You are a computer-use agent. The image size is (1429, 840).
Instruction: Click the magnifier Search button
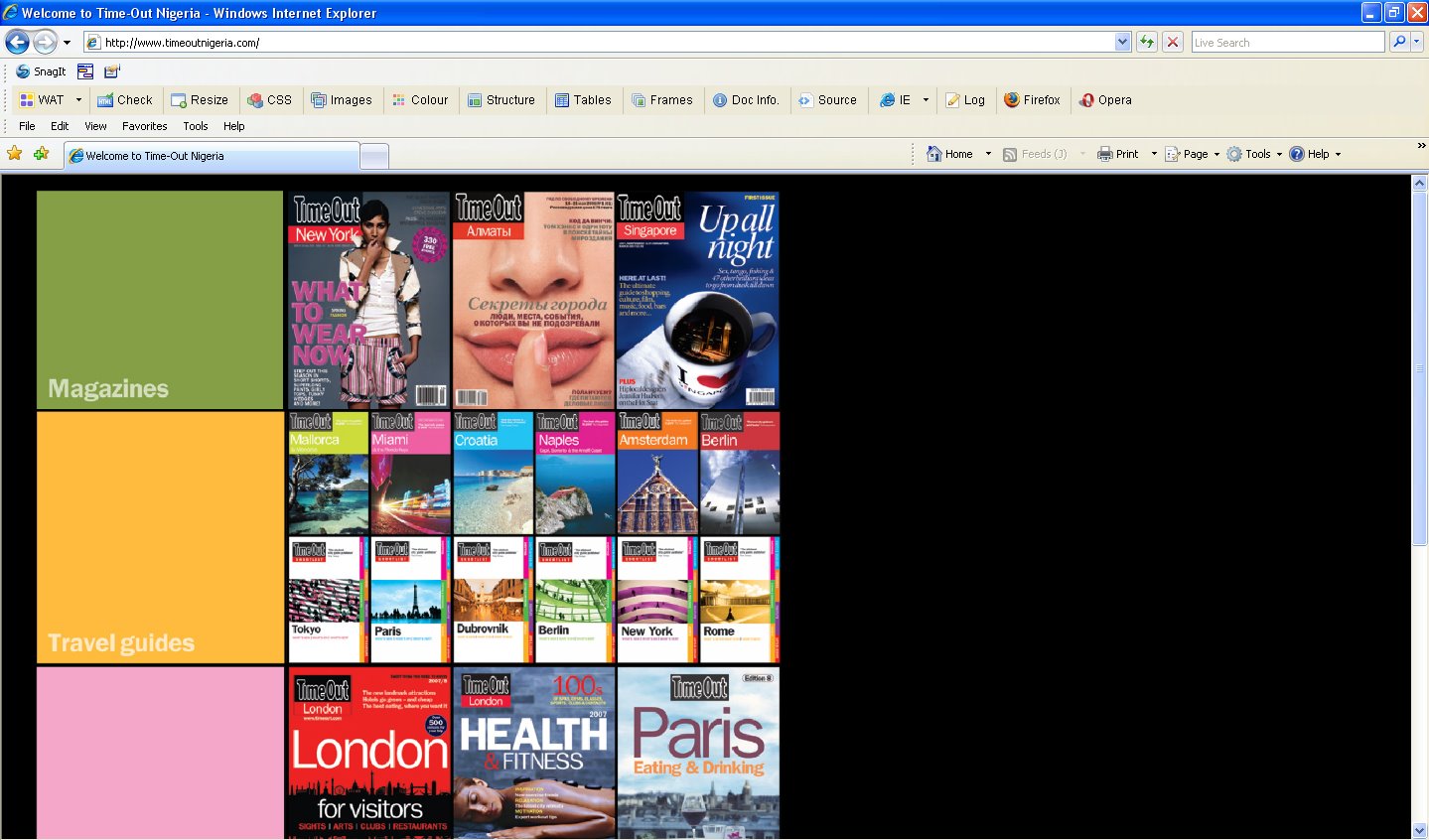(1399, 42)
